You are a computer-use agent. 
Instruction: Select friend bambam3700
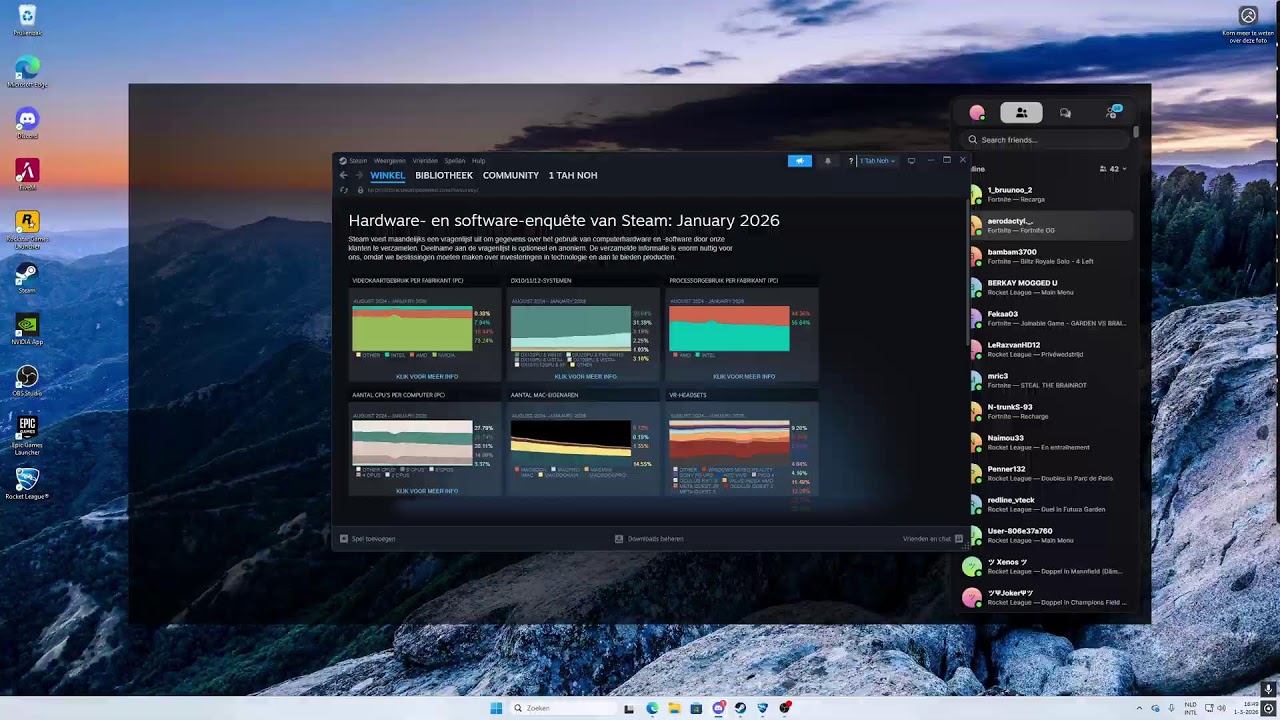pyautogui.click(x=1048, y=256)
